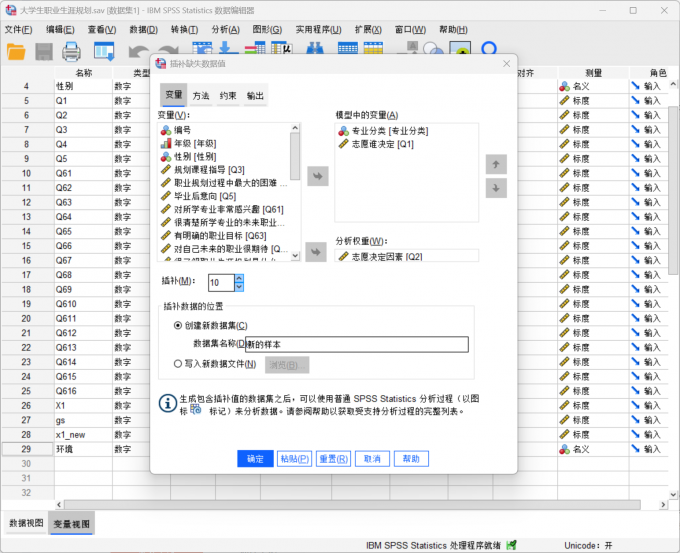This screenshot has height=553, width=680.
Task: Click the Insert variable toolbar icon
Action: pyautogui.click(x=373, y=48)
